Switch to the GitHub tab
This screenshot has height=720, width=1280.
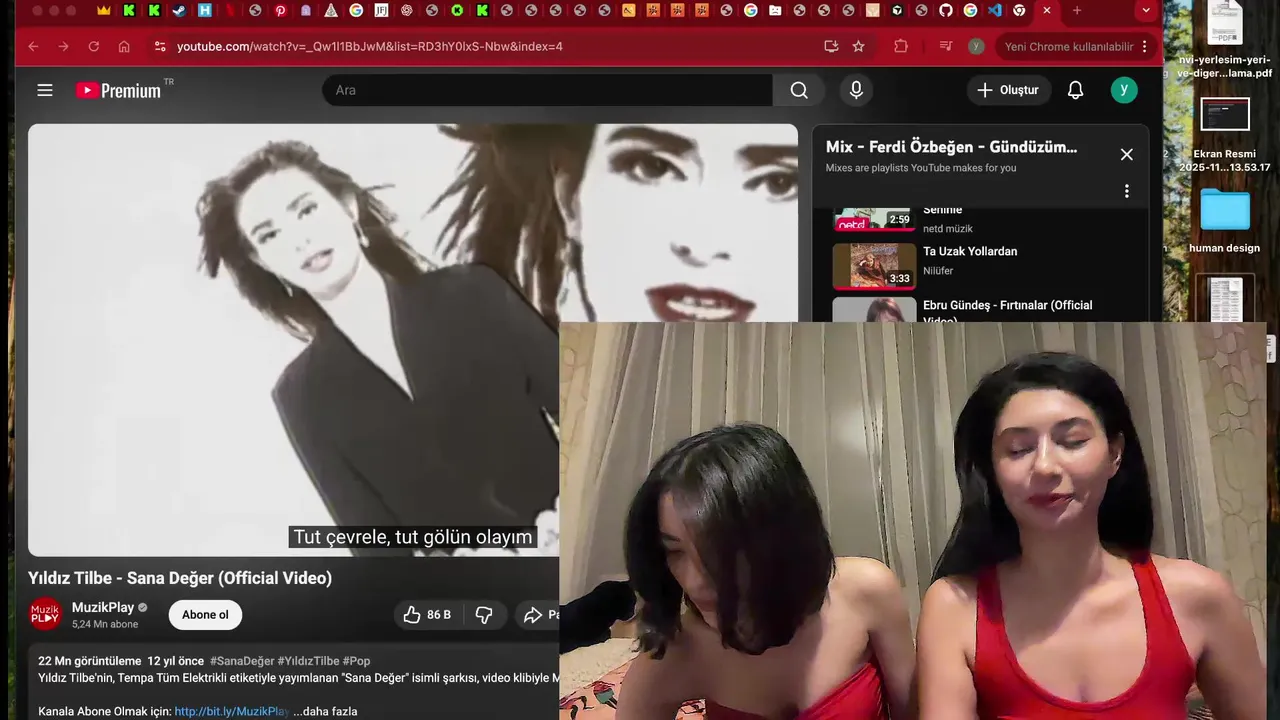tap(946, 10)
